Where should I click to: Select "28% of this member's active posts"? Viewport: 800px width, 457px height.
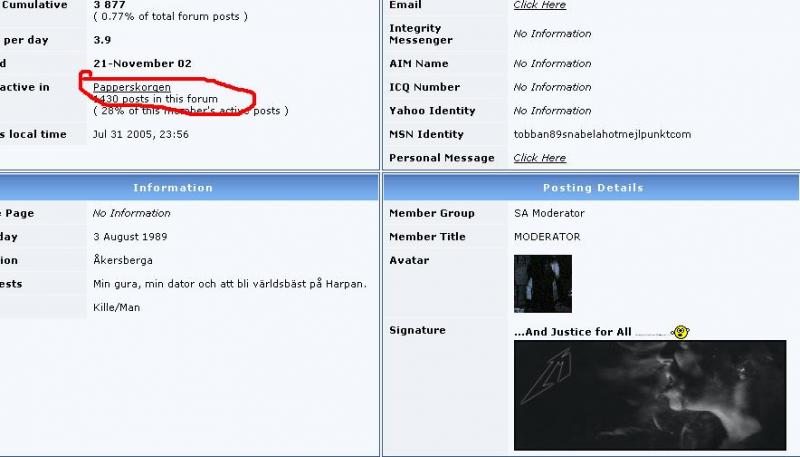[190, 111]
